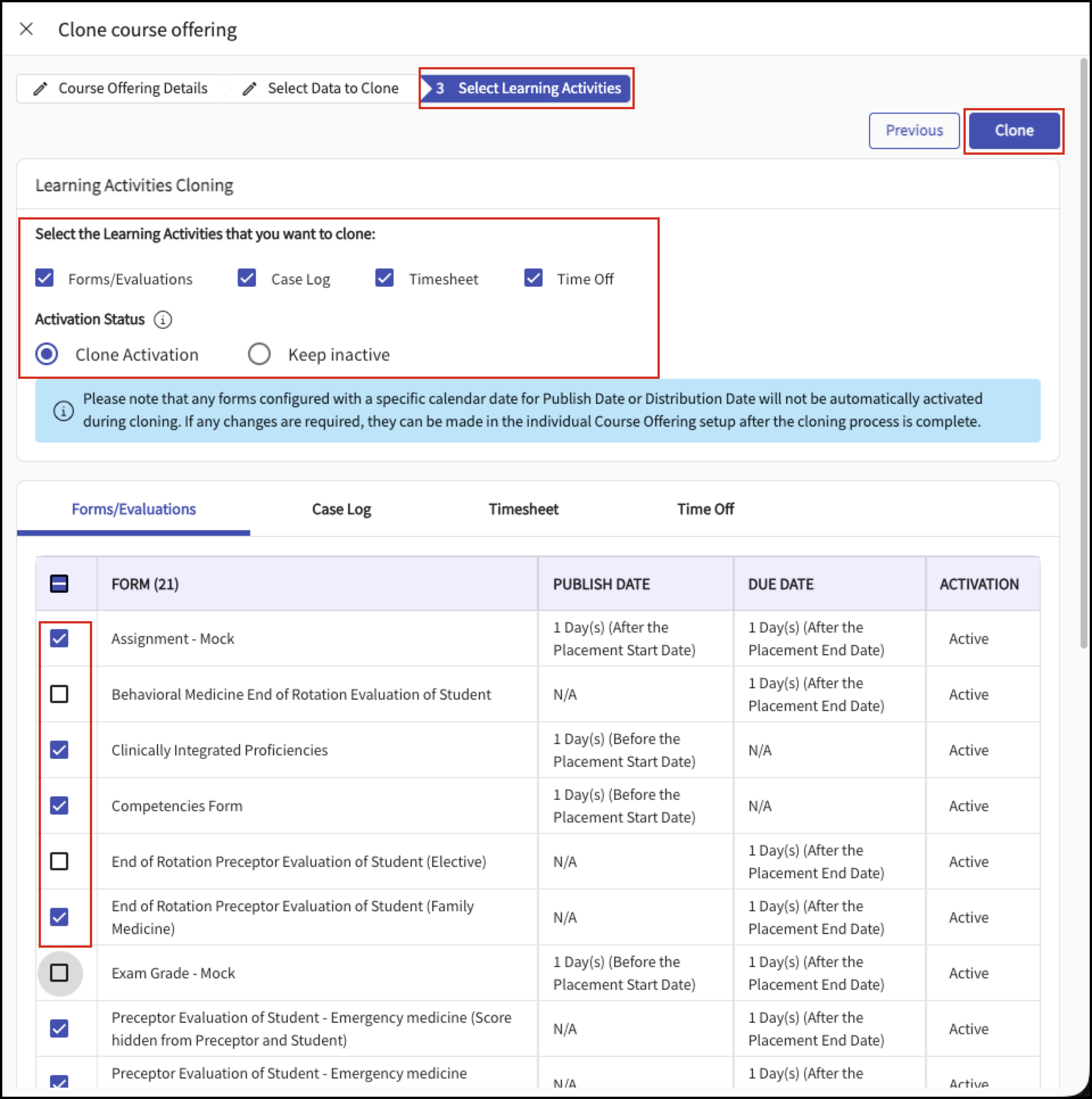1092x1099 pixels.
Task: Uncheck the Time Off checkbox
Action: pos(533,278)
